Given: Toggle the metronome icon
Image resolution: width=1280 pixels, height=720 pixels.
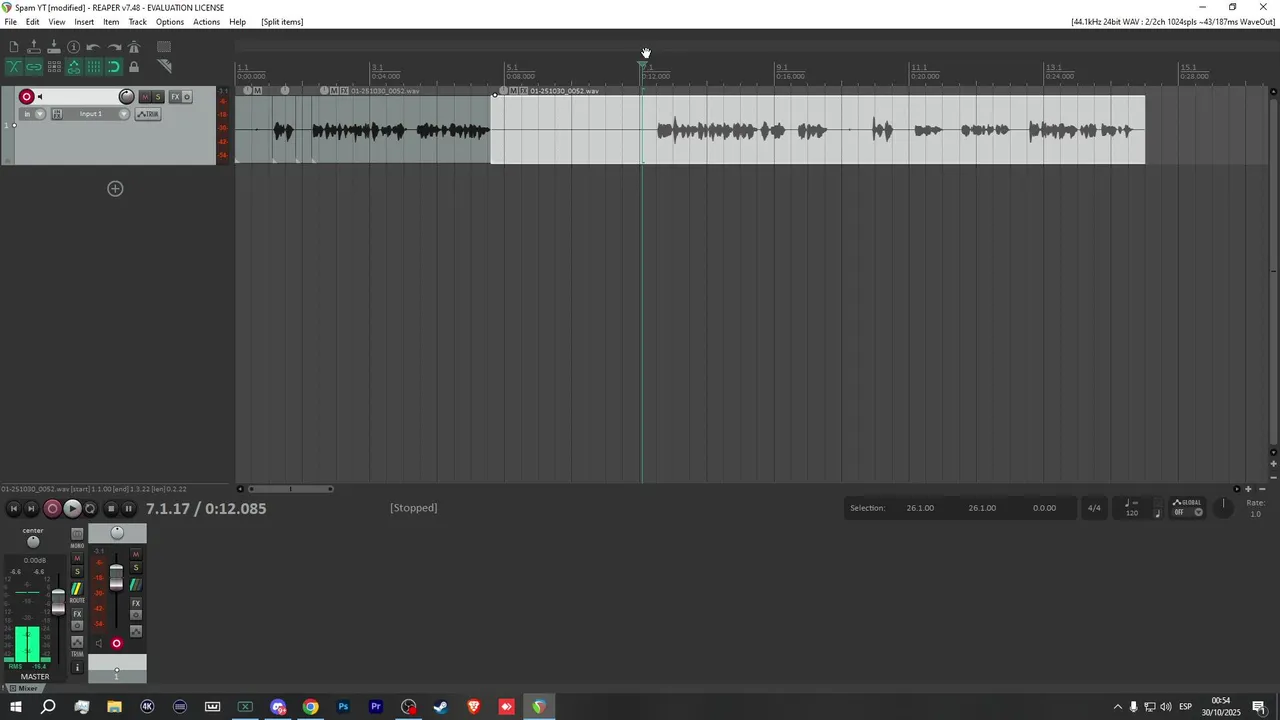Looking at the screenshot, I should [x=134, y=47].
